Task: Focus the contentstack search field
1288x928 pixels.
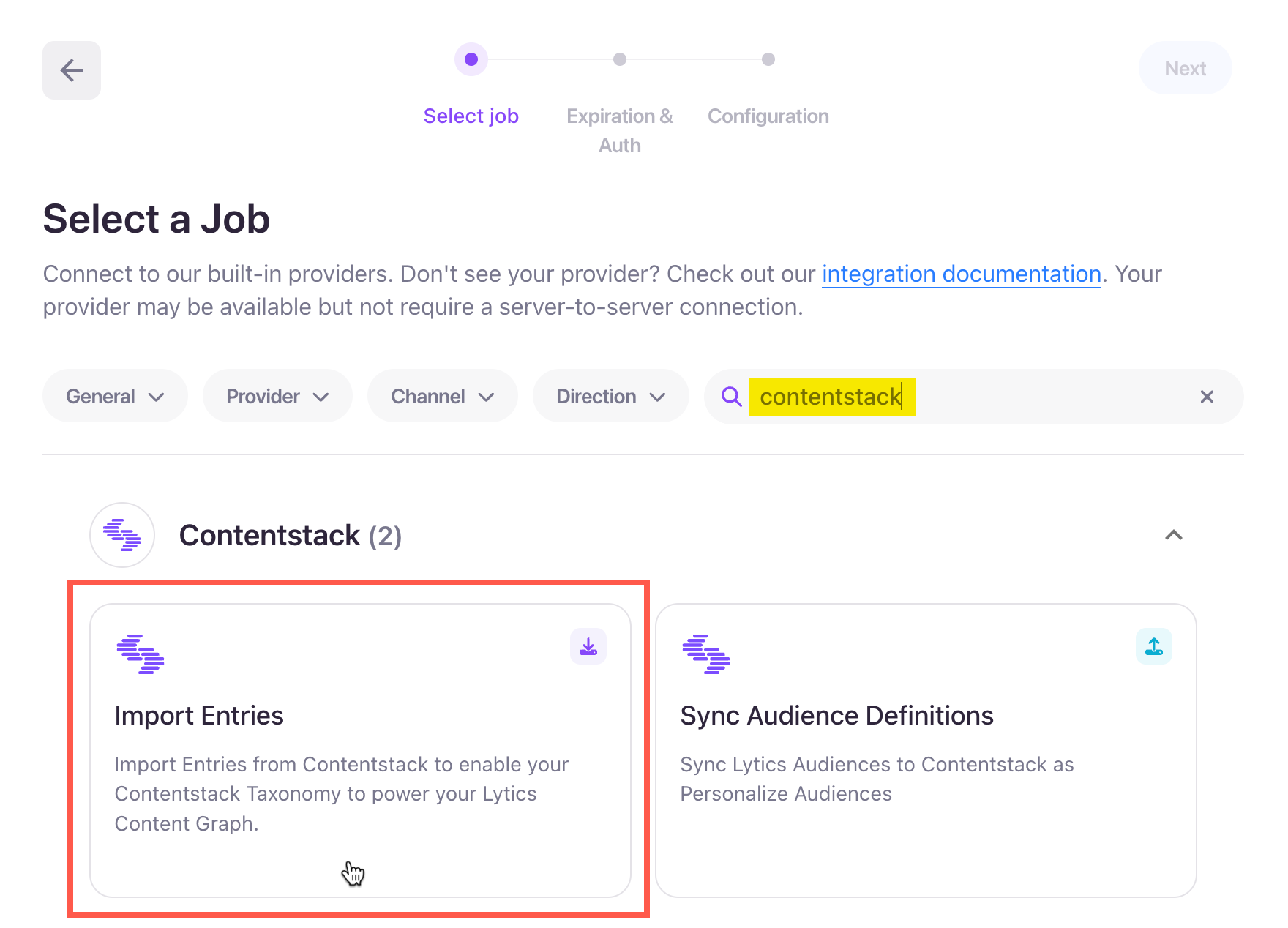Action: point(973,397)
